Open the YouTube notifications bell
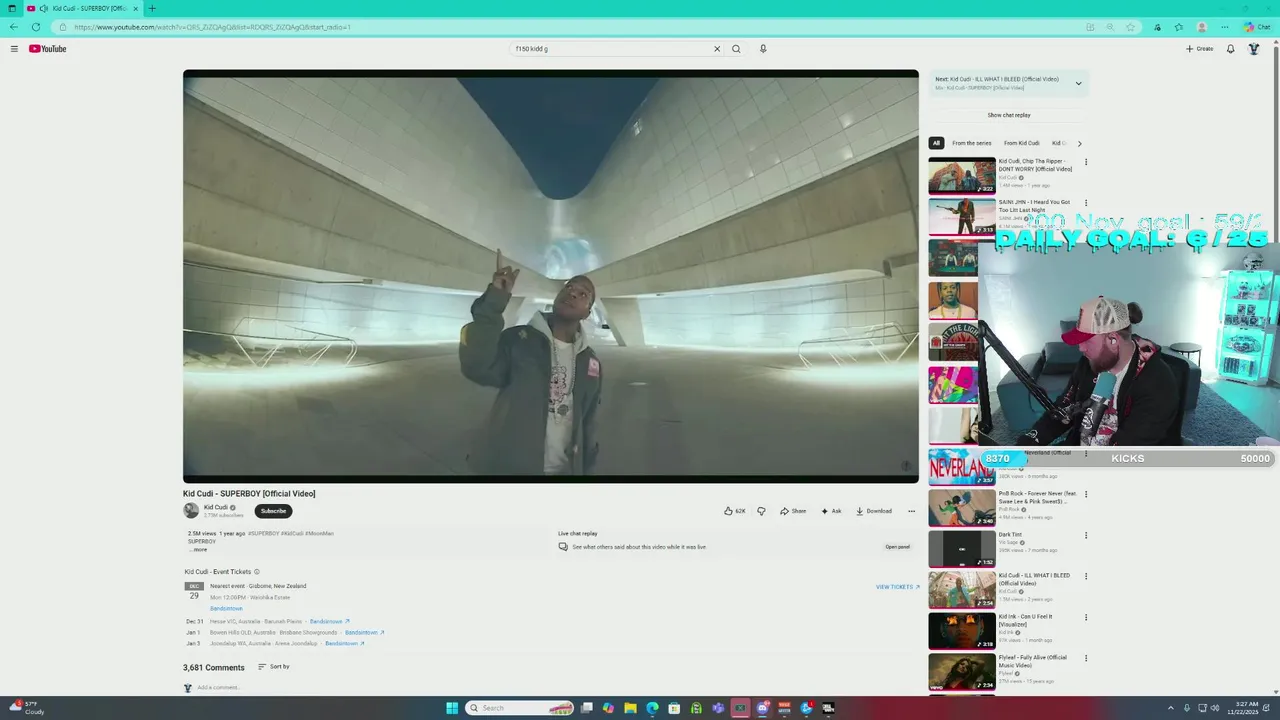1280x720 pixels. (1230, 48)
